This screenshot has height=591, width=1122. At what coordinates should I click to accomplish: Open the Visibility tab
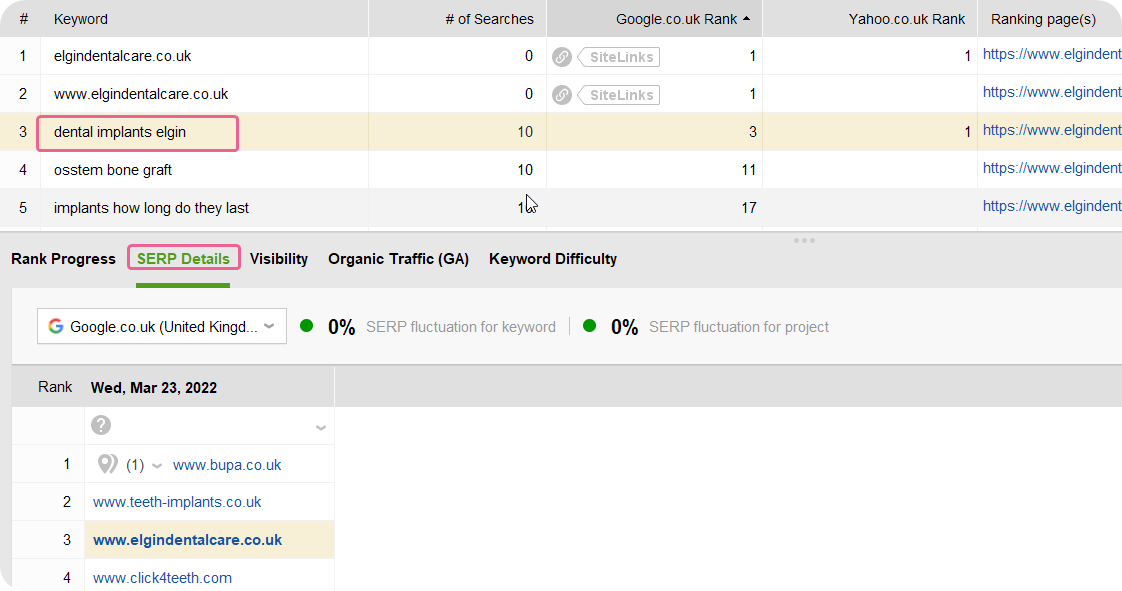(278, 259)
